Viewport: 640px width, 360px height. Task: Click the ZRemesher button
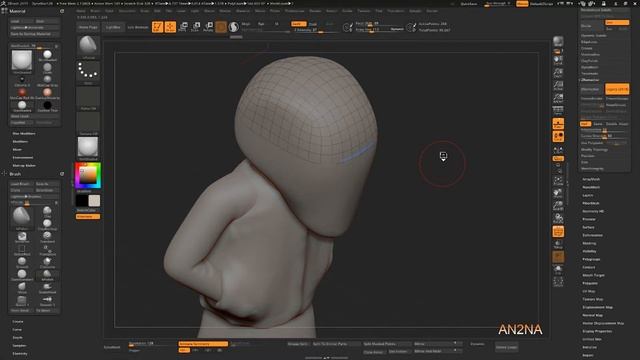[591, 89]
